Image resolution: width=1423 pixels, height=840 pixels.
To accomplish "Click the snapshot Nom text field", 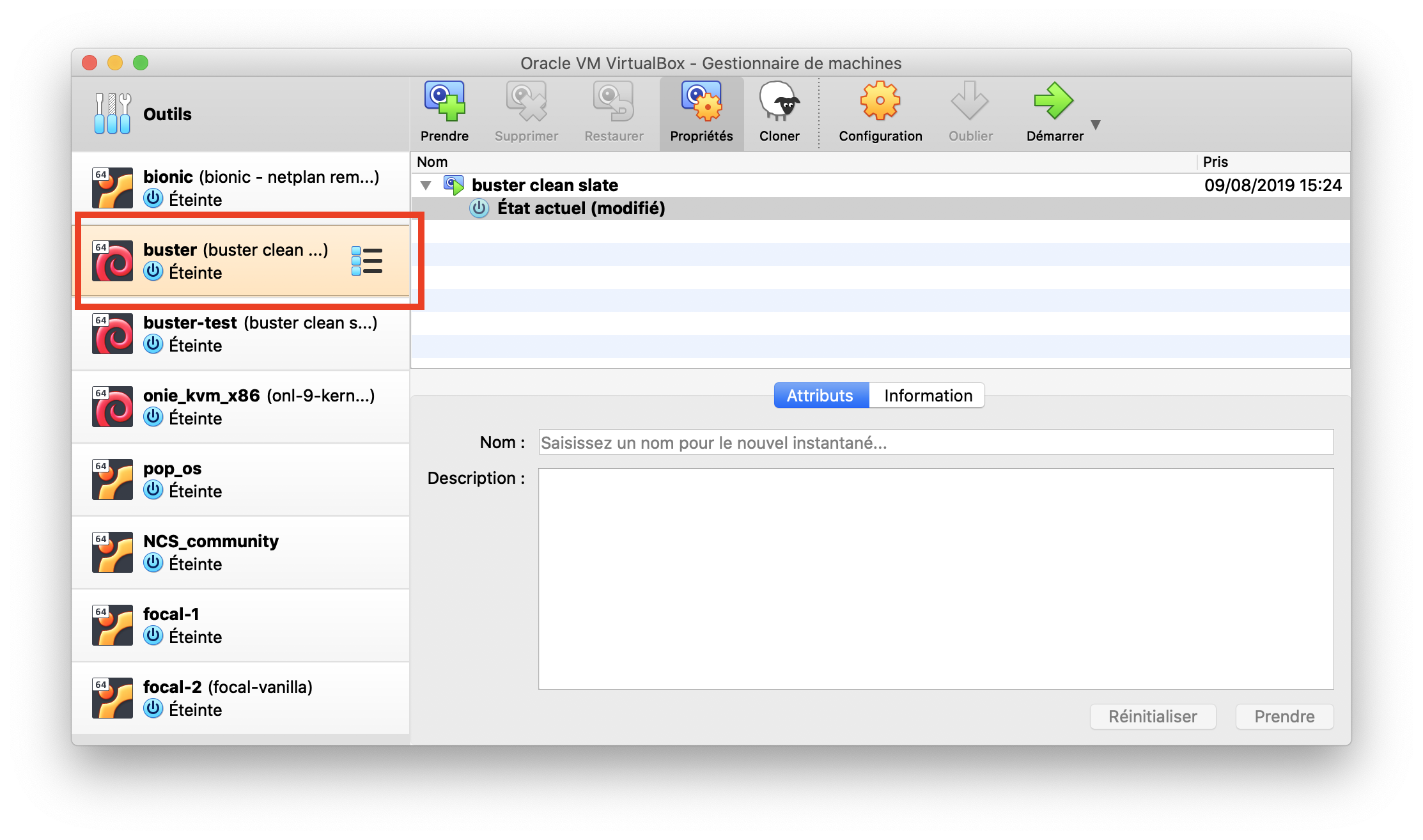I will pos(935,442).
